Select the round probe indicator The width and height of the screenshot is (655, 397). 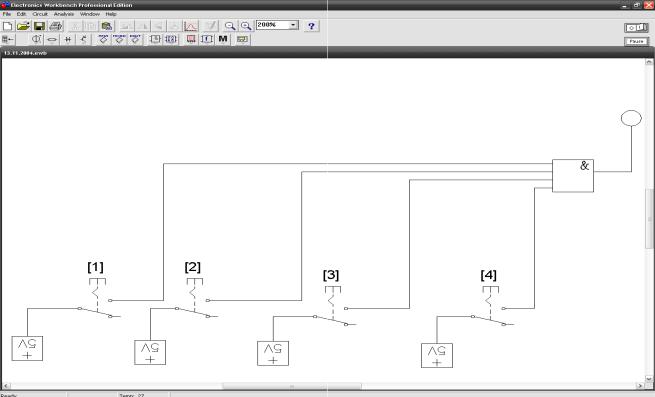click(x=631, y=118)
